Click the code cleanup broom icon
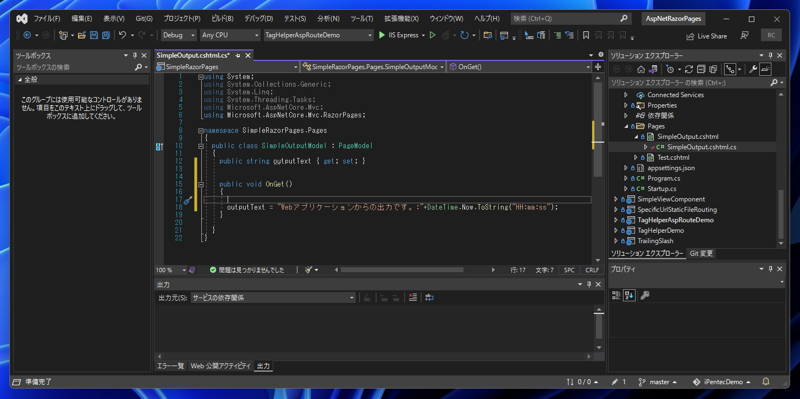This screenshot has width=800, height=399. [308, 270]
